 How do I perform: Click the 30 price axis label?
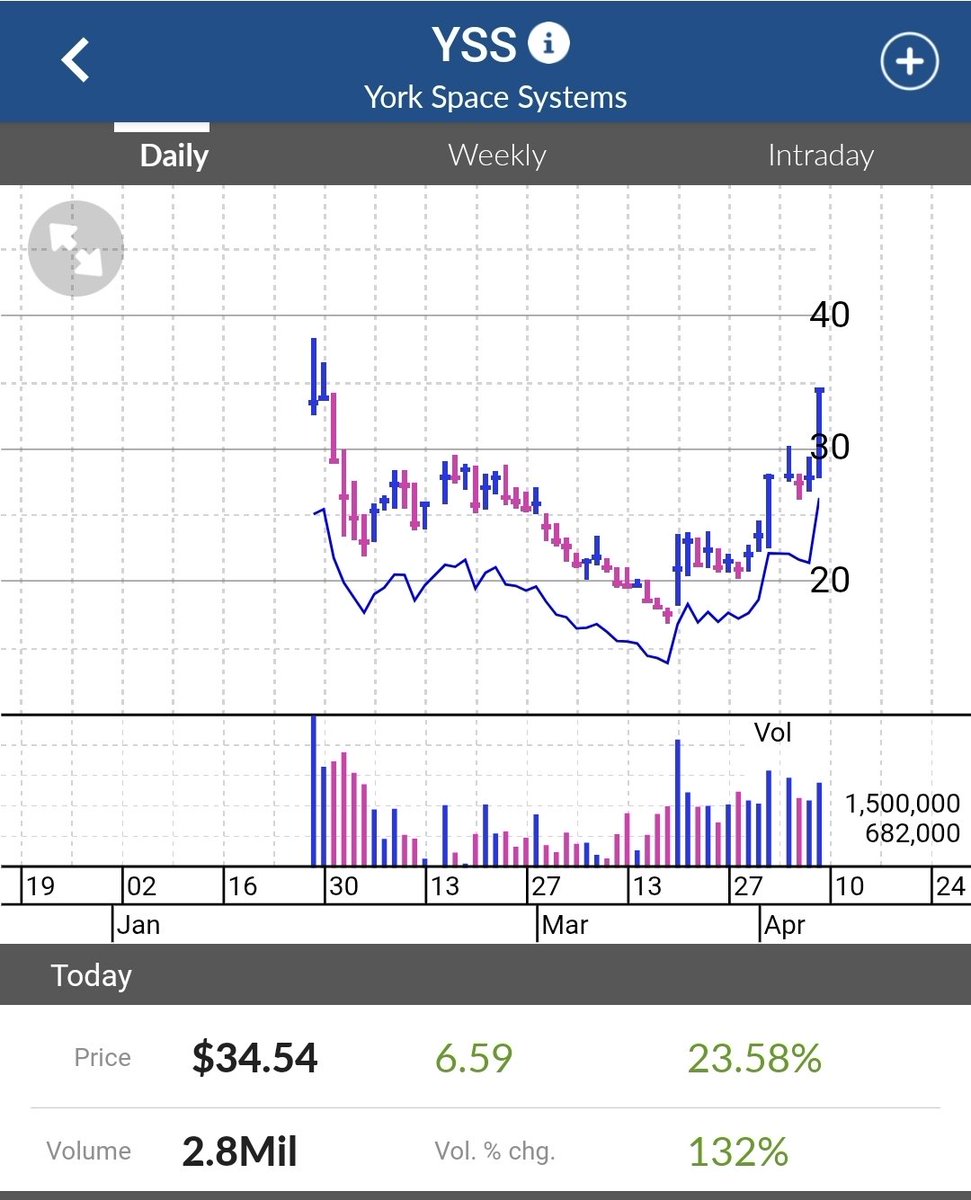point(829,447)
